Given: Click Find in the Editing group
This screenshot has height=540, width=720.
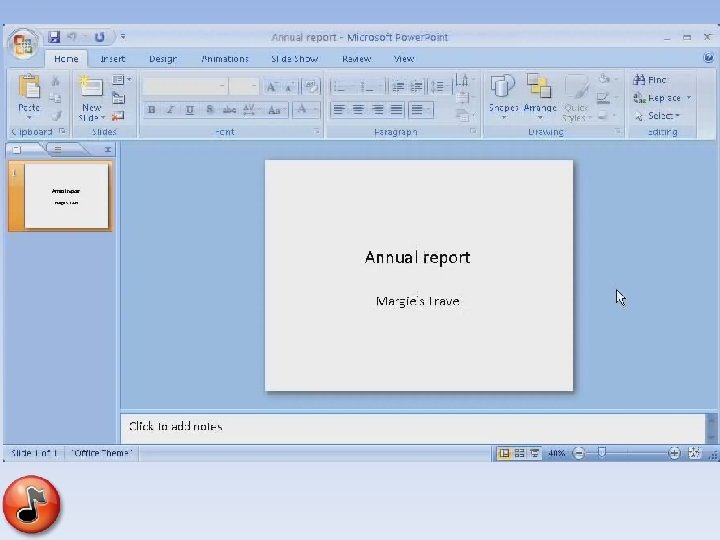Looking at the screenshot, I should point(650,80).
